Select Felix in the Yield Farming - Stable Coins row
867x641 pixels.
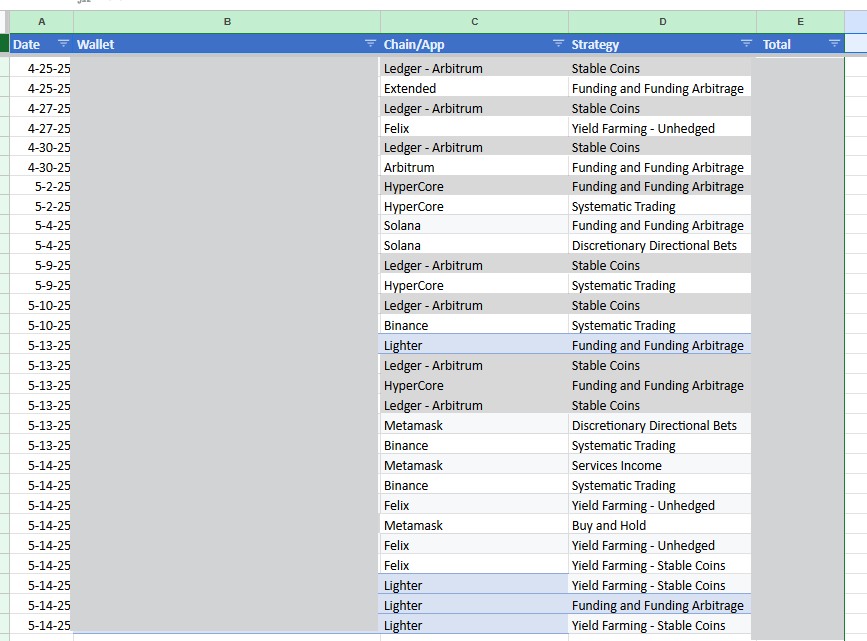[474, 566]
